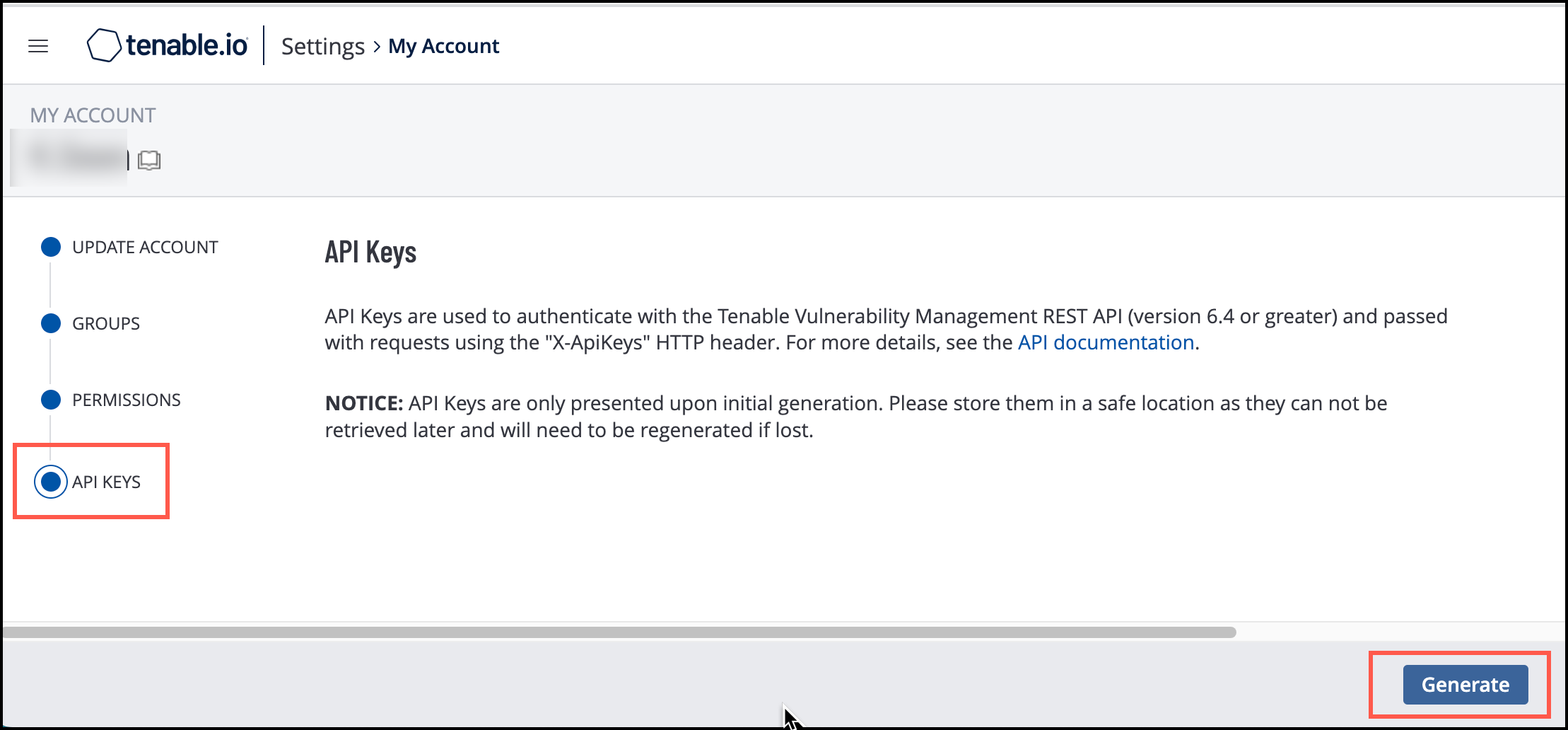
Task: Click the horizontal scrollbar above the footer
Action: pyautogui.click(x=619, y=632)
